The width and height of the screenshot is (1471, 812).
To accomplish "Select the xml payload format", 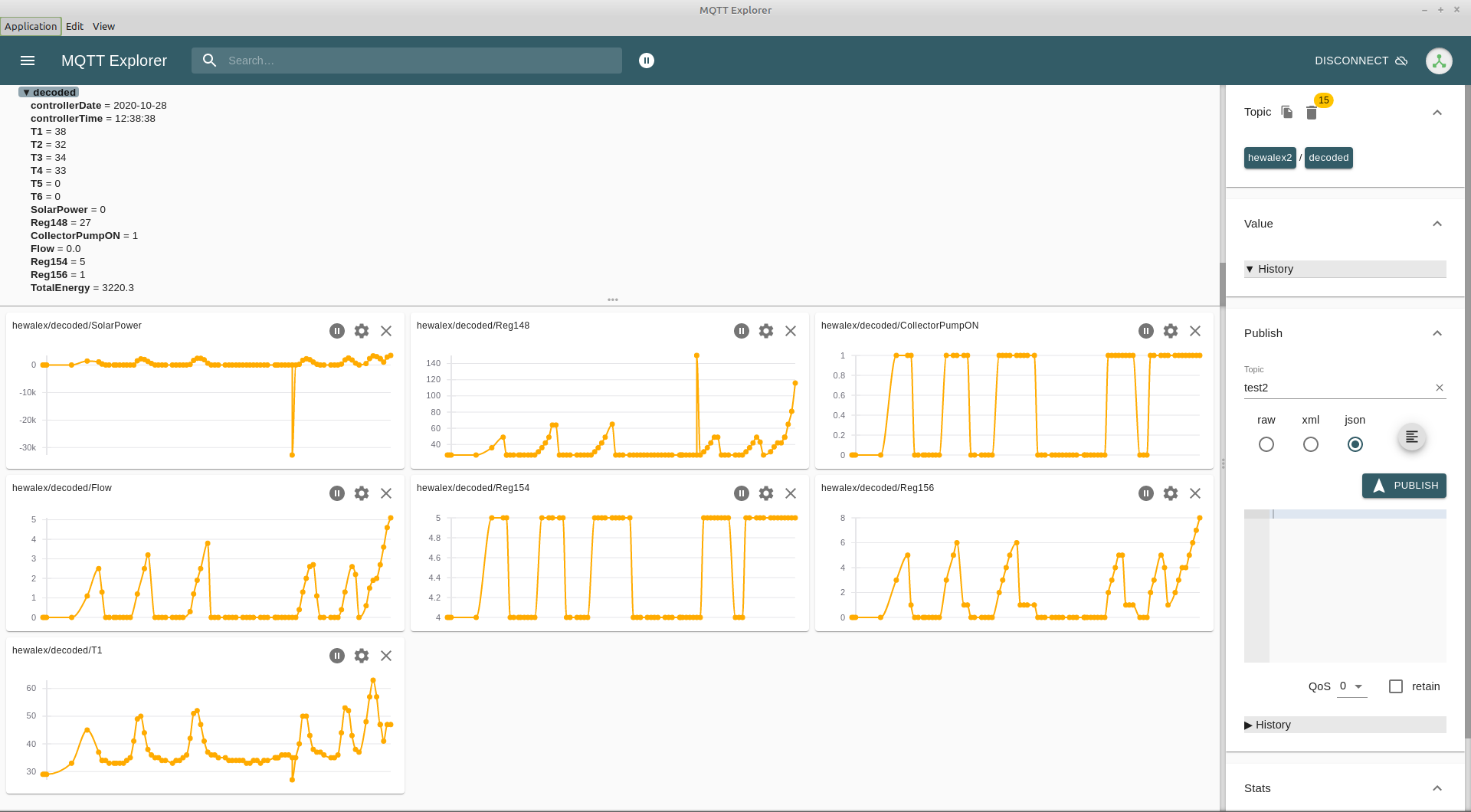I will click(1311, 444).
